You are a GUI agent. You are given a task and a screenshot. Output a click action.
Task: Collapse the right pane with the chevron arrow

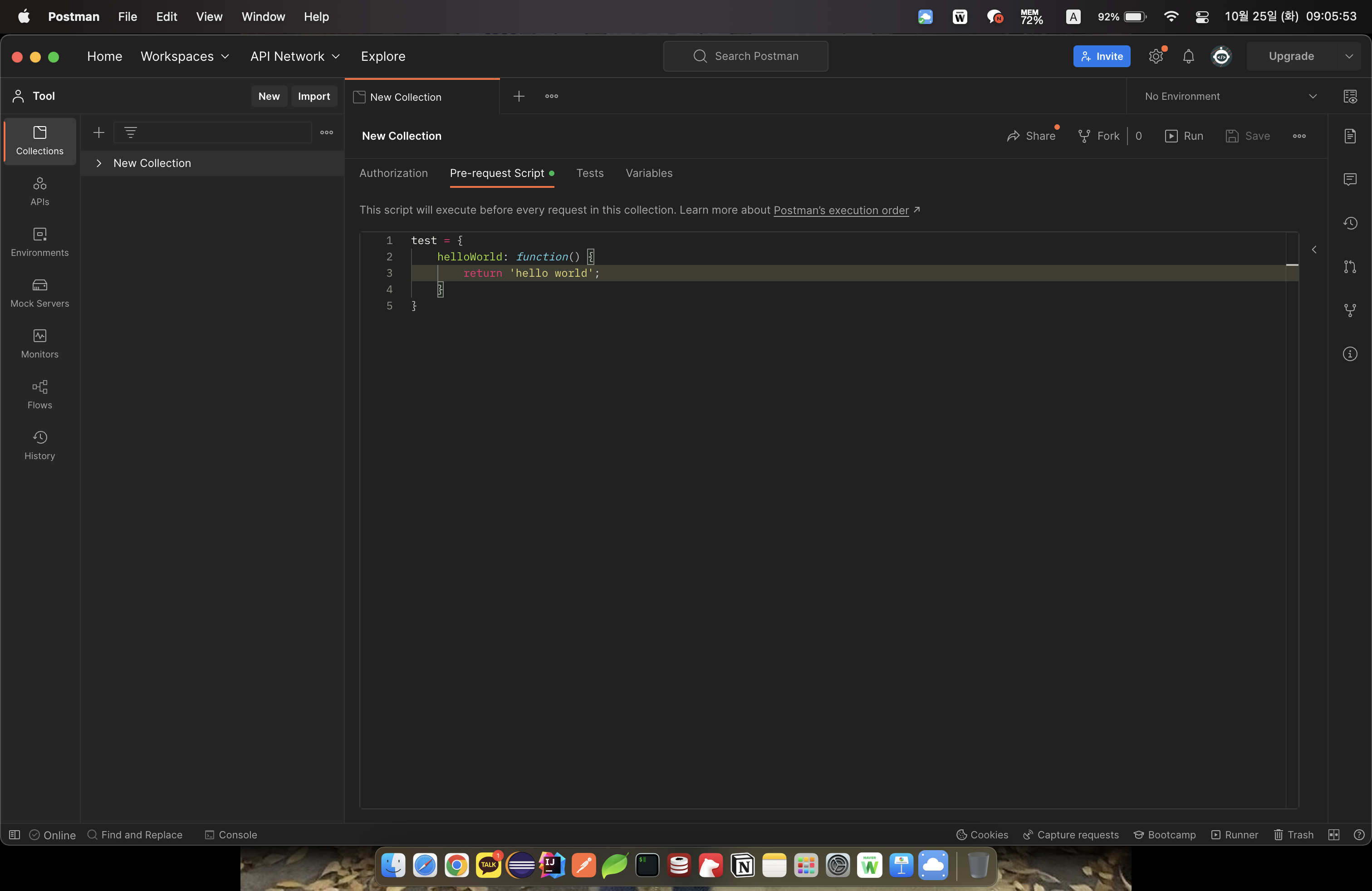coord(1314,250)
